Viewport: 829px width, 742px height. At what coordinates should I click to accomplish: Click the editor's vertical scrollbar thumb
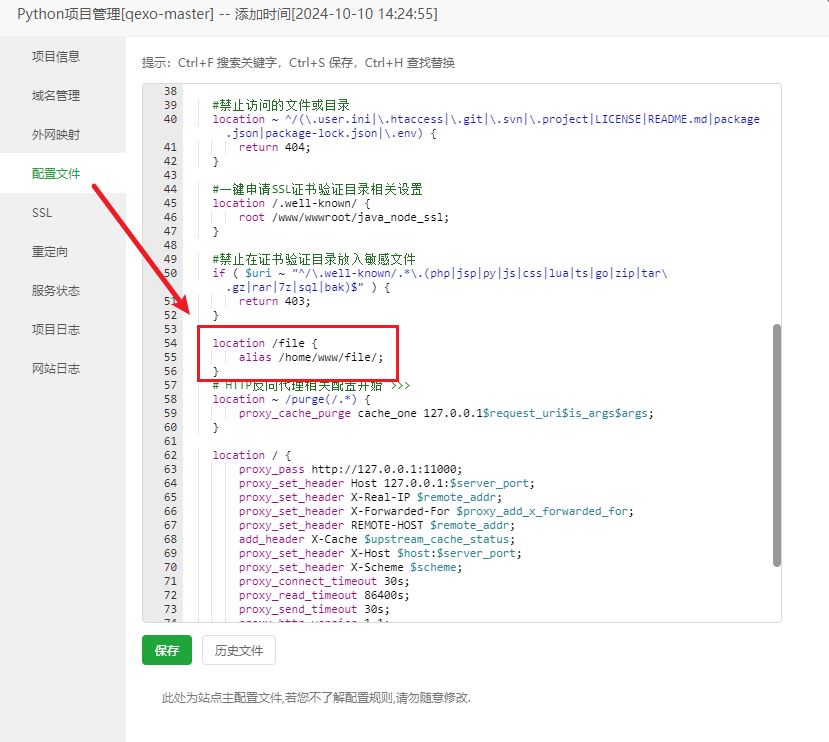click(776, 445)
